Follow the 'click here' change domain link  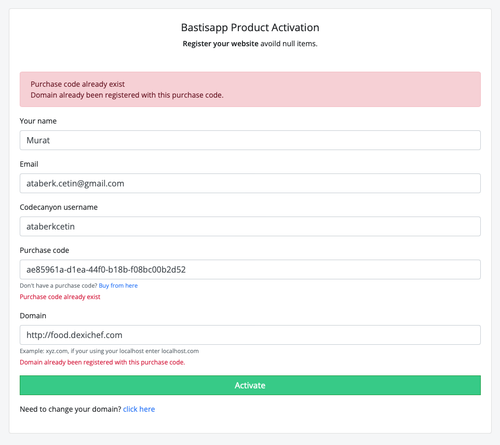point(139,409)
